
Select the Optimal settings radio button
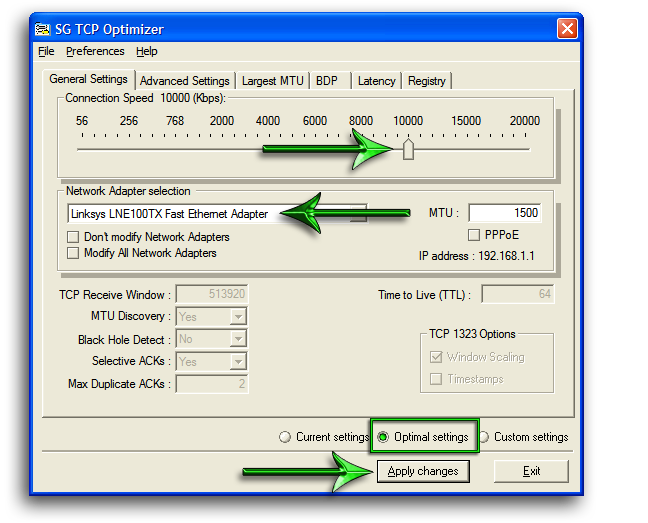coord(383,437)
